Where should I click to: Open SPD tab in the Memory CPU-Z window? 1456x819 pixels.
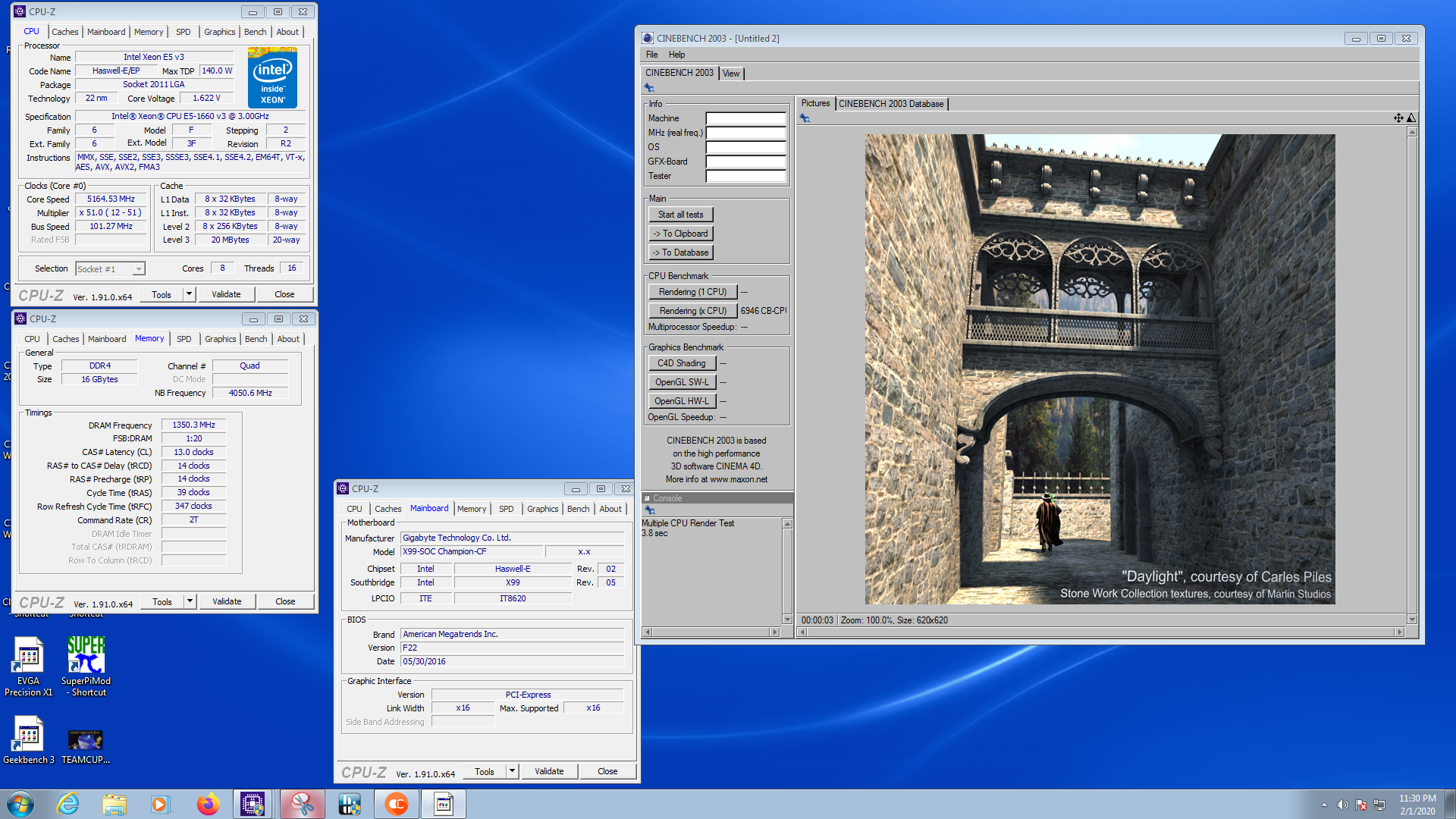click(184, 339)
